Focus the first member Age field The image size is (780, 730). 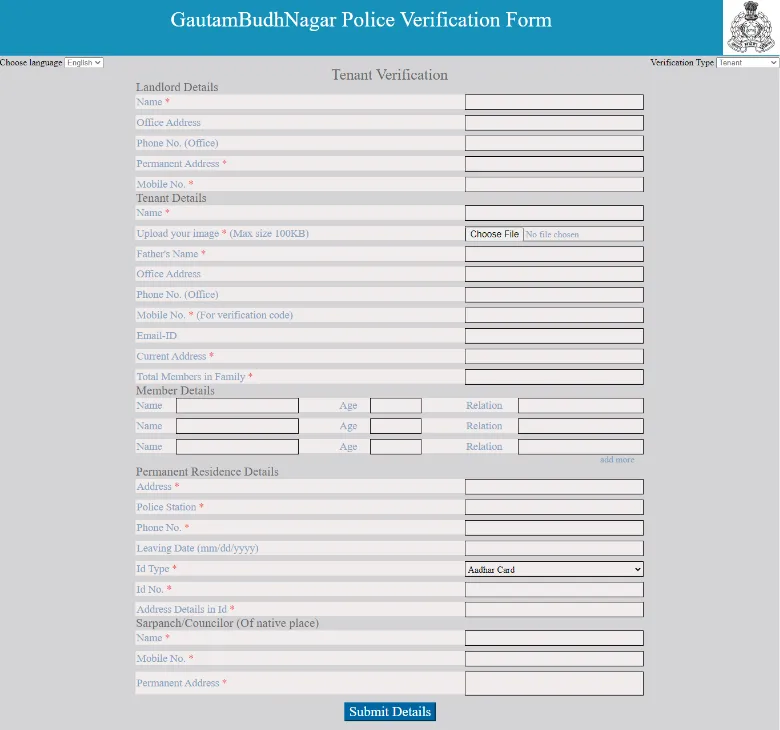tap(395, 406)
